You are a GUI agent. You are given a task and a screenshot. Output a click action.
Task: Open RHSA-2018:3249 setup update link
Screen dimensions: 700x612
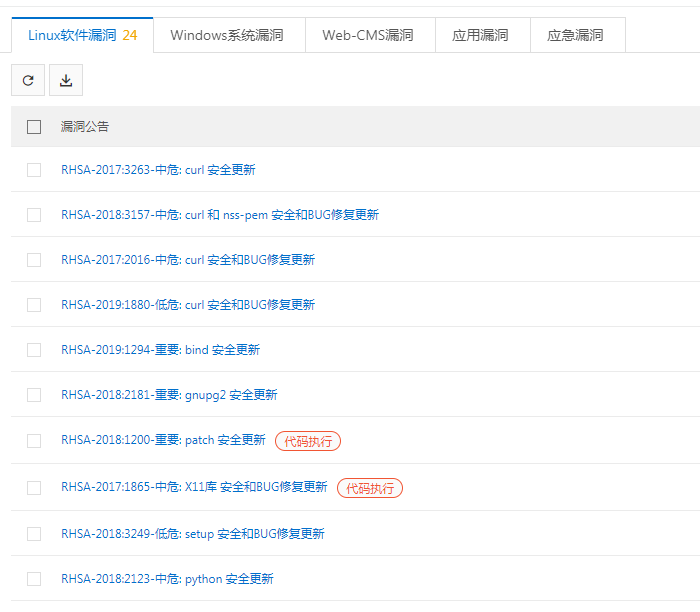pyautogui.click(x=192, y=534)
